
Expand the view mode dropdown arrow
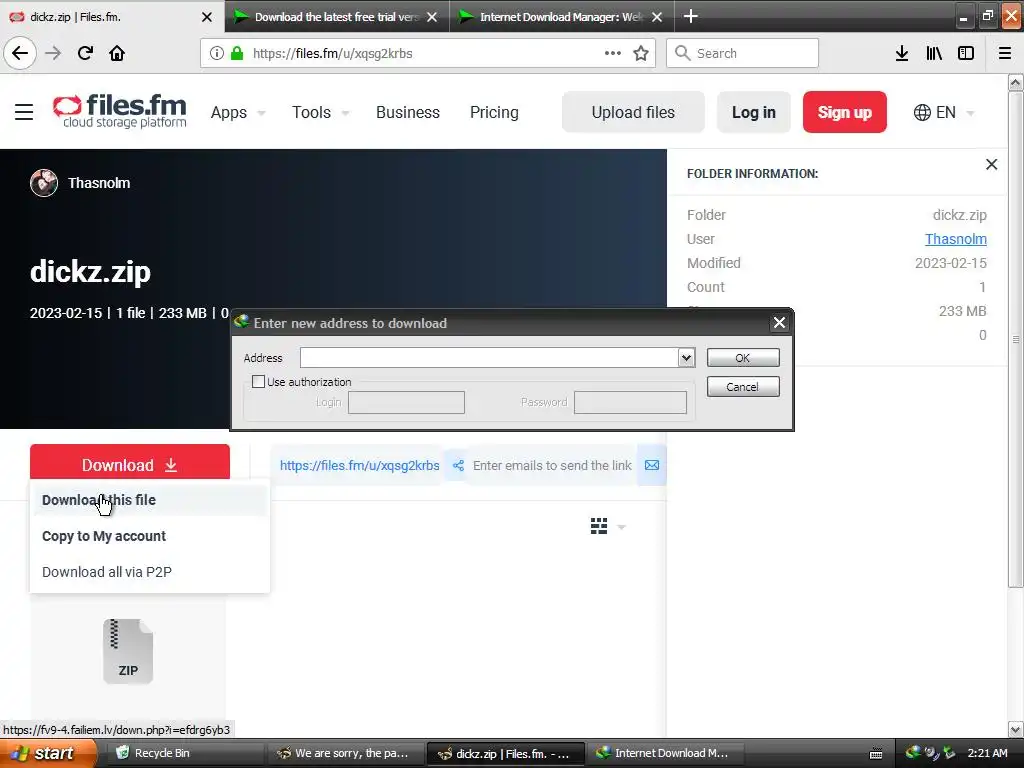pos(621,527)
